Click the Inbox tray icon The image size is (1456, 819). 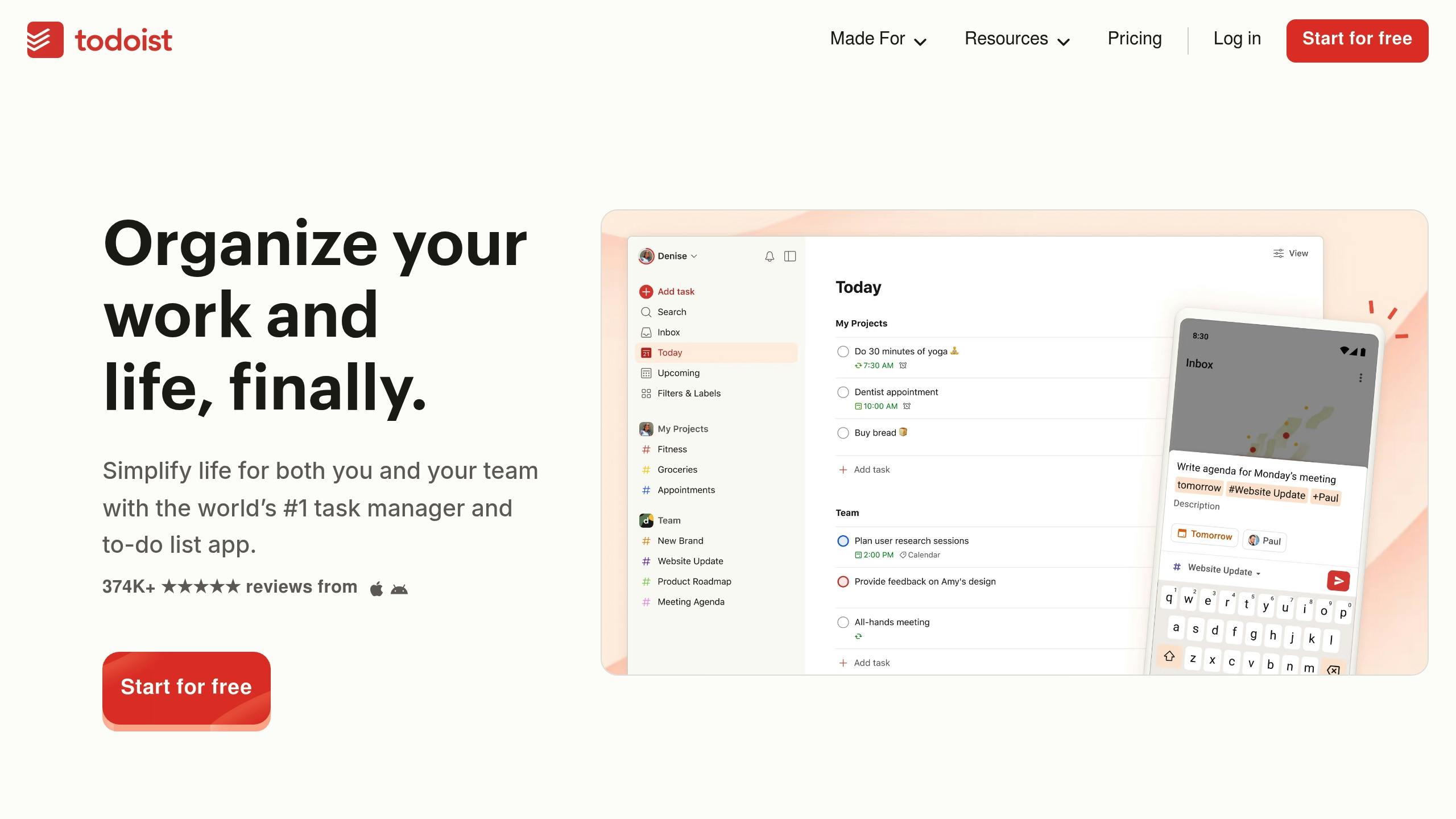click(646, 333)
